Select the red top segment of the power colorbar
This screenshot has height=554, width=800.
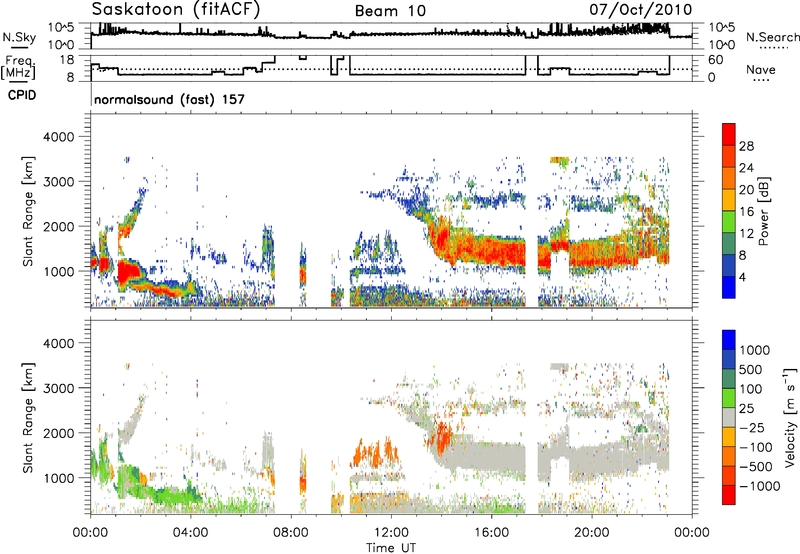729,134
